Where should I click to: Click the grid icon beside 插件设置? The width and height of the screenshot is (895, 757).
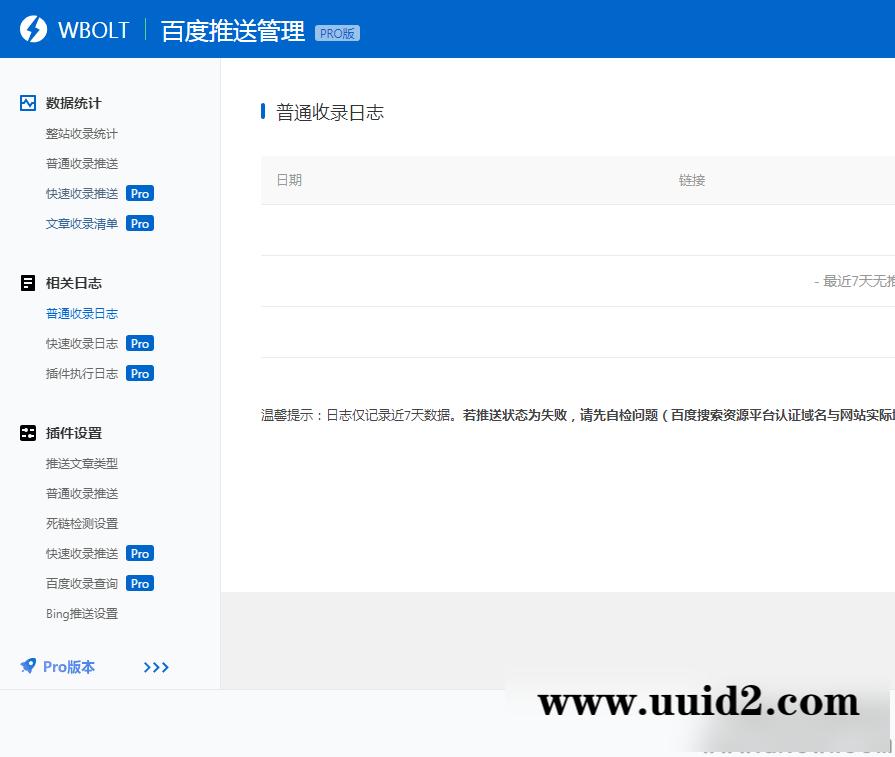(27, 433)
